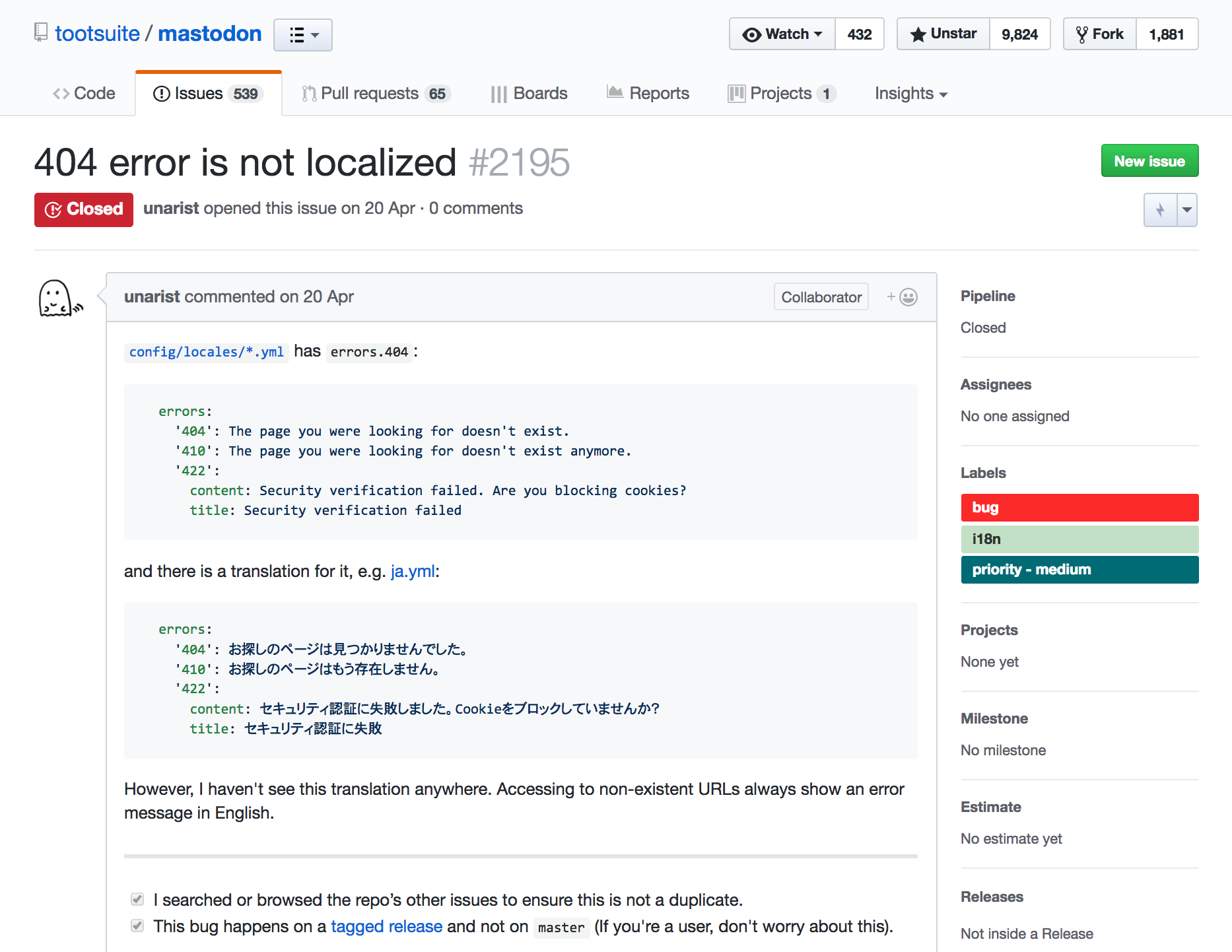
Task: Click the sidebar Projects heading
Action: [989, 630]
